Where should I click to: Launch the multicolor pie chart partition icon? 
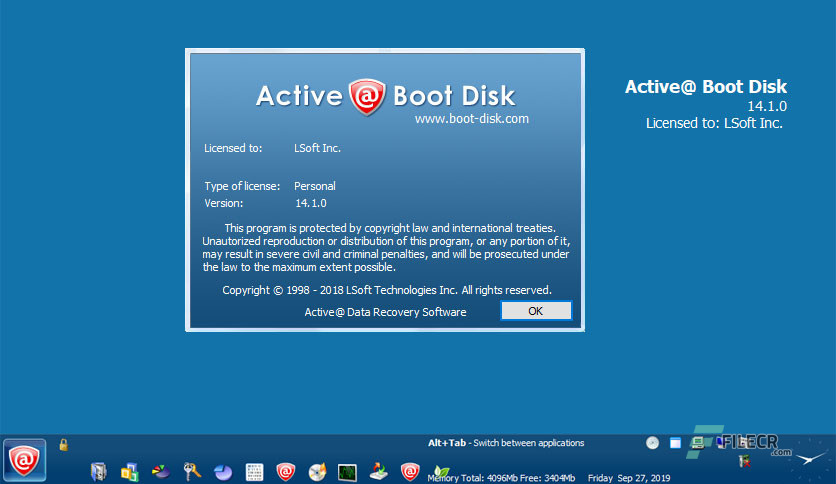tap(160, 472)
